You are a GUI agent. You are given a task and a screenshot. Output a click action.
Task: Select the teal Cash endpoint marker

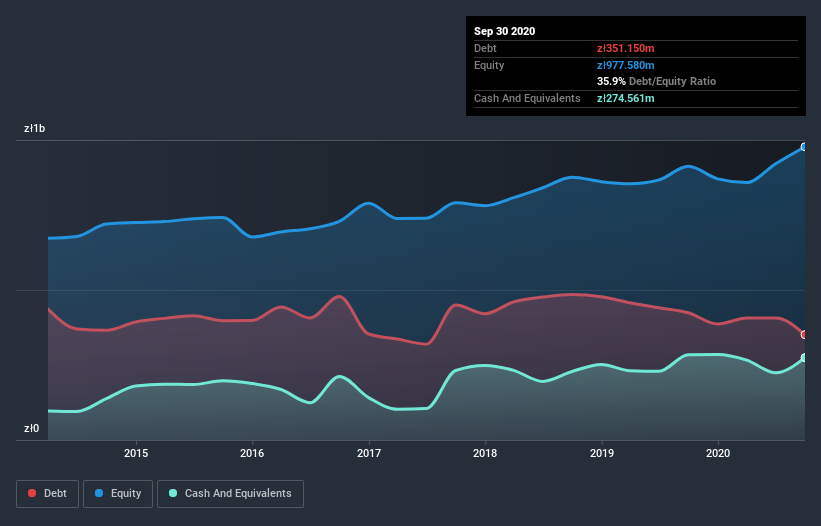pos(804,358)
